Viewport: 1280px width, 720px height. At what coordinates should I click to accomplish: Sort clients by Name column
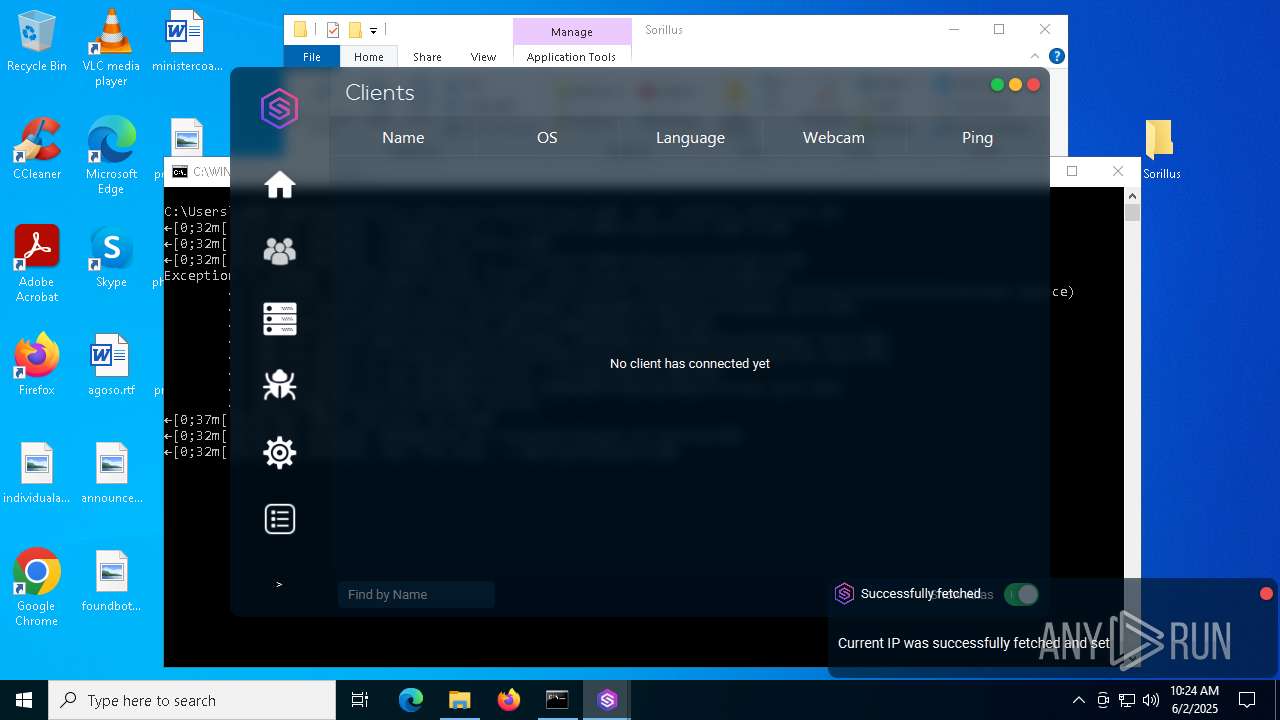[x=403, y=138]
